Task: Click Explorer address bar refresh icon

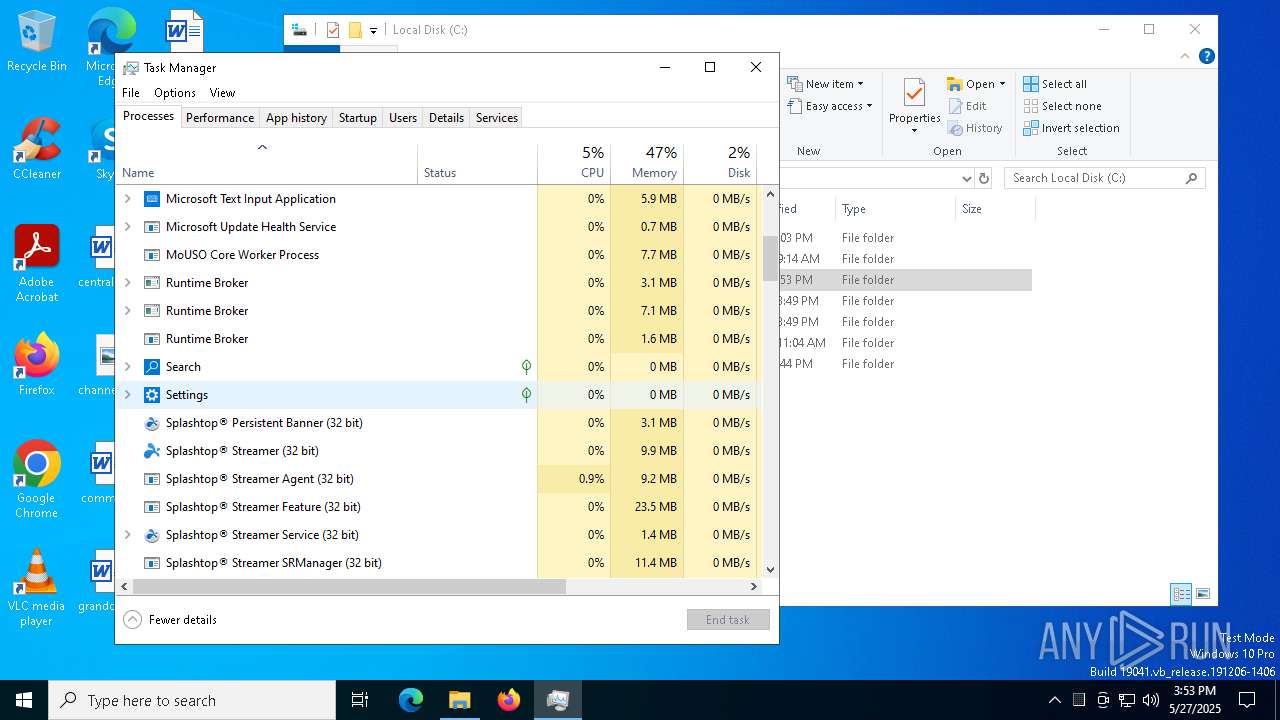Action: coord(984,178)
